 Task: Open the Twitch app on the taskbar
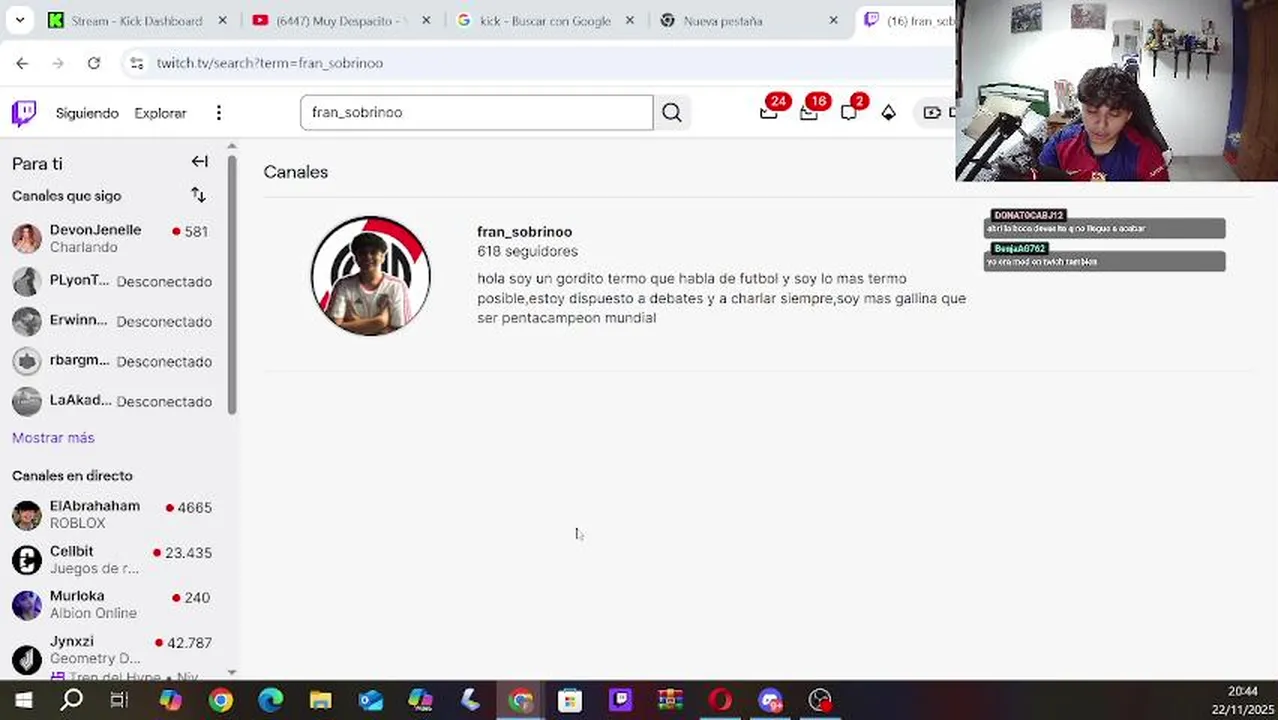tap(620, 700)
